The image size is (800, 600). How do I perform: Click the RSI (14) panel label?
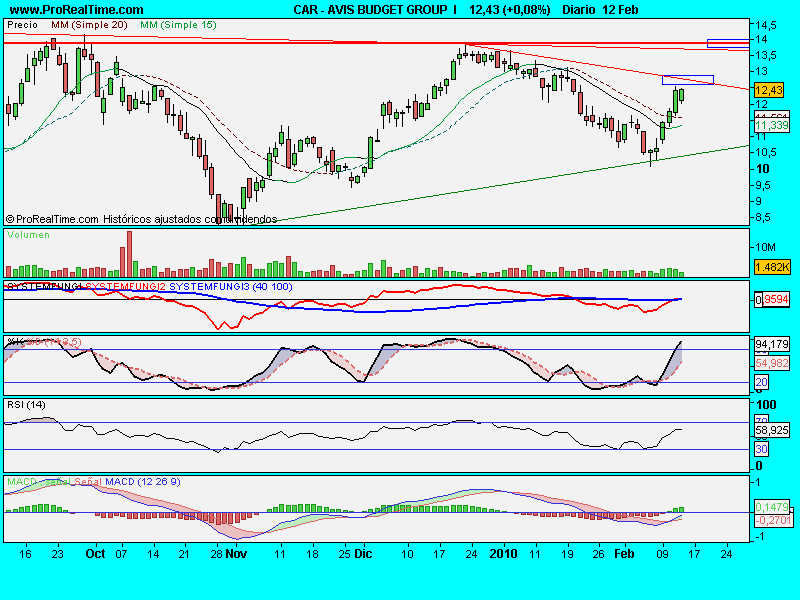coord(26,405)
